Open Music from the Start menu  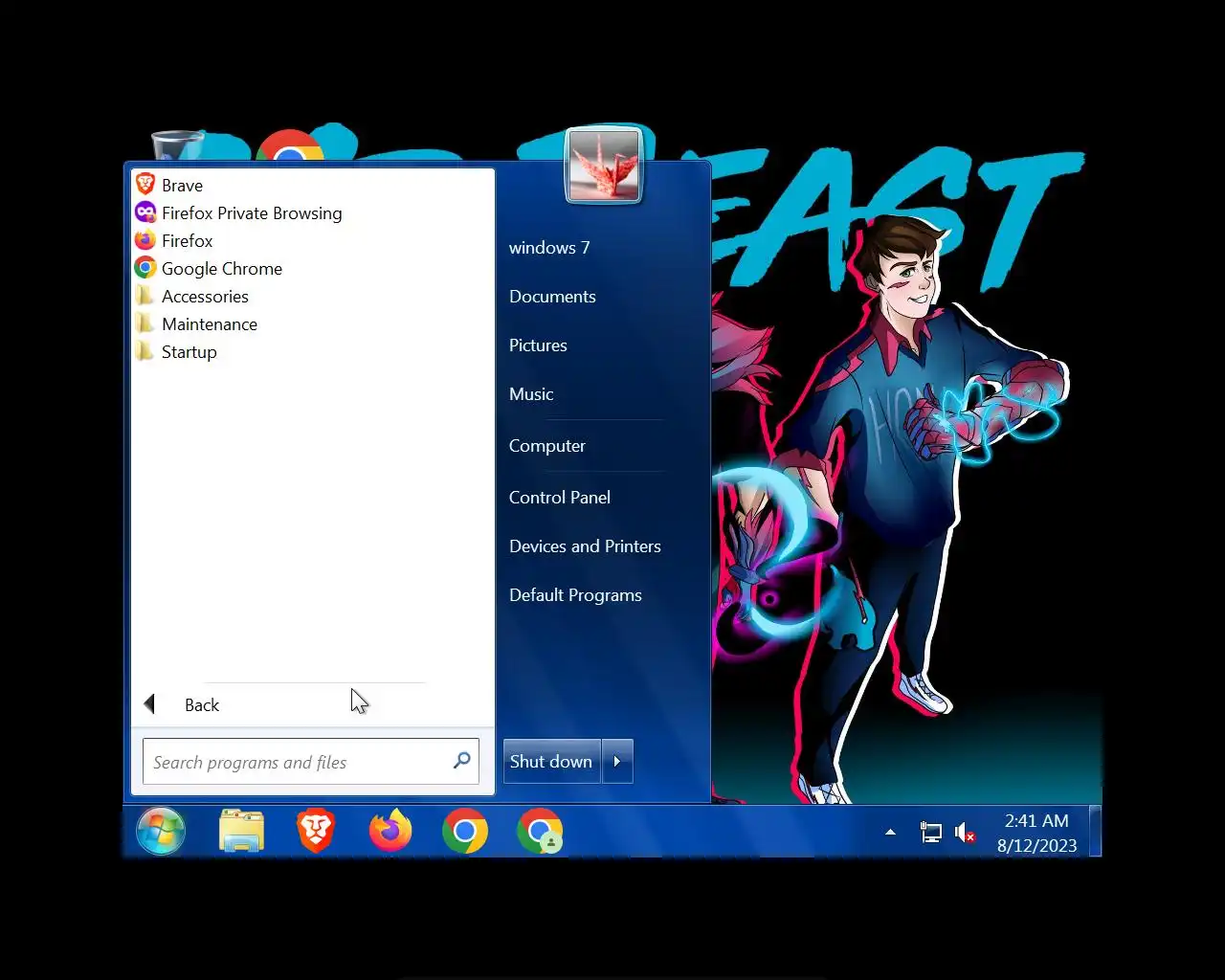[x=531, y=393]
